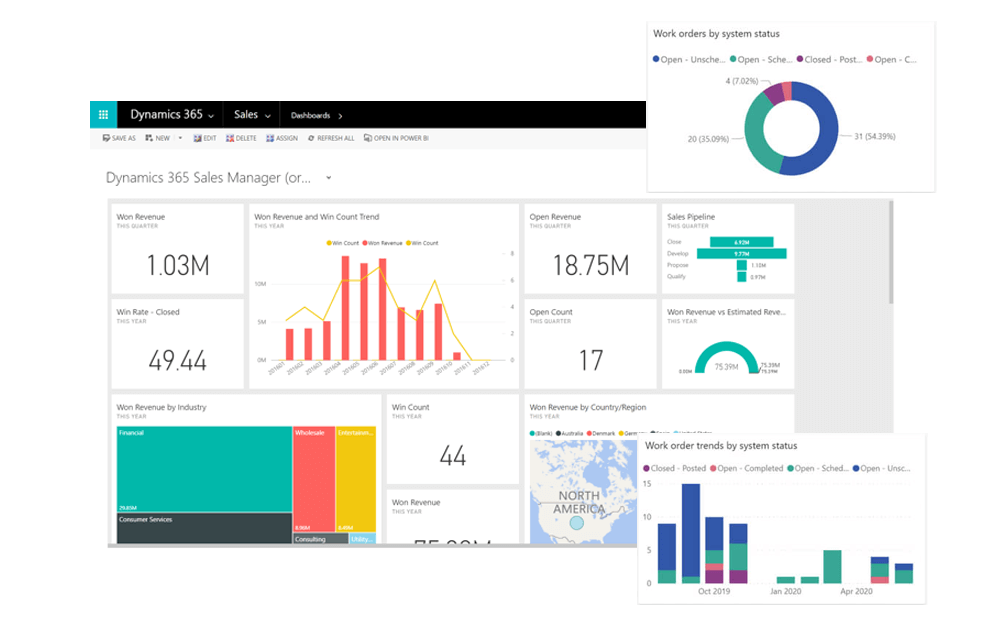Open the Dashboards menu item
This screenshot has width=1000, height=625.
[x=311, y=115]
